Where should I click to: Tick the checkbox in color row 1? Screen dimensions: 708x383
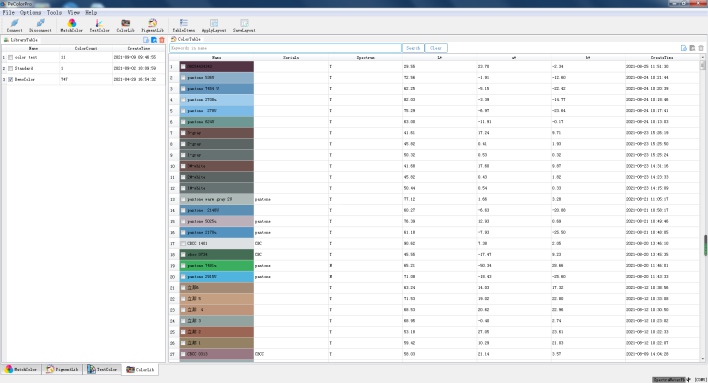[x=183, y=66]
